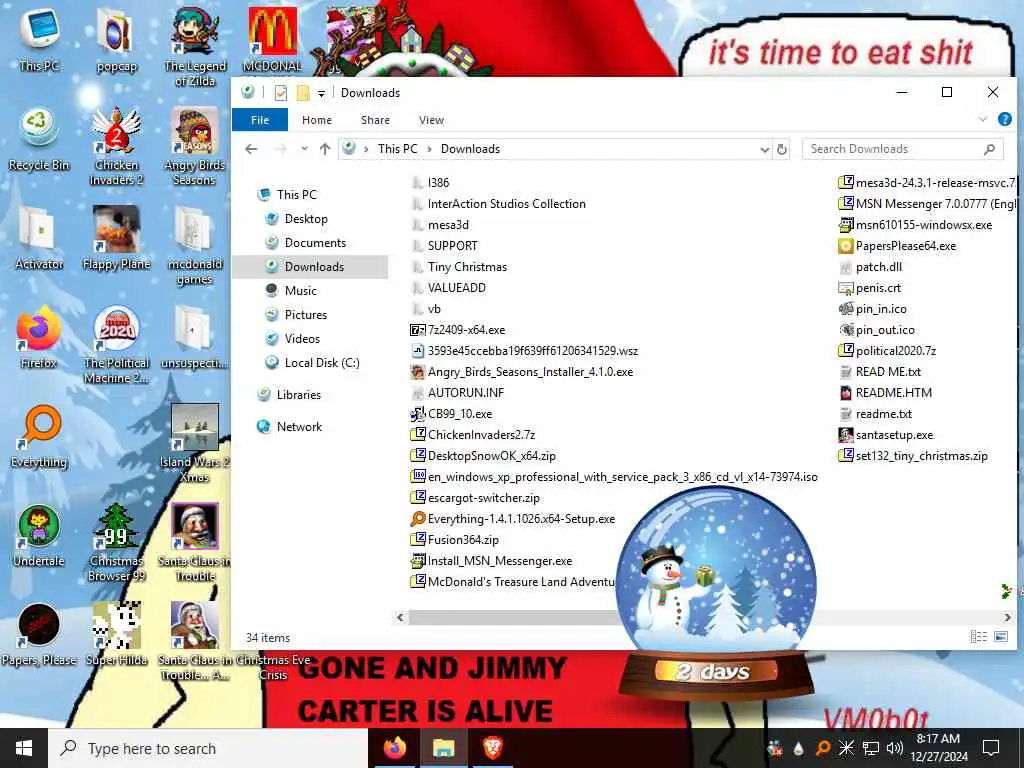Refresh the Downloads folder
Image resolution: width=1024 pixels, height=768 pixels.
(782, 150)
